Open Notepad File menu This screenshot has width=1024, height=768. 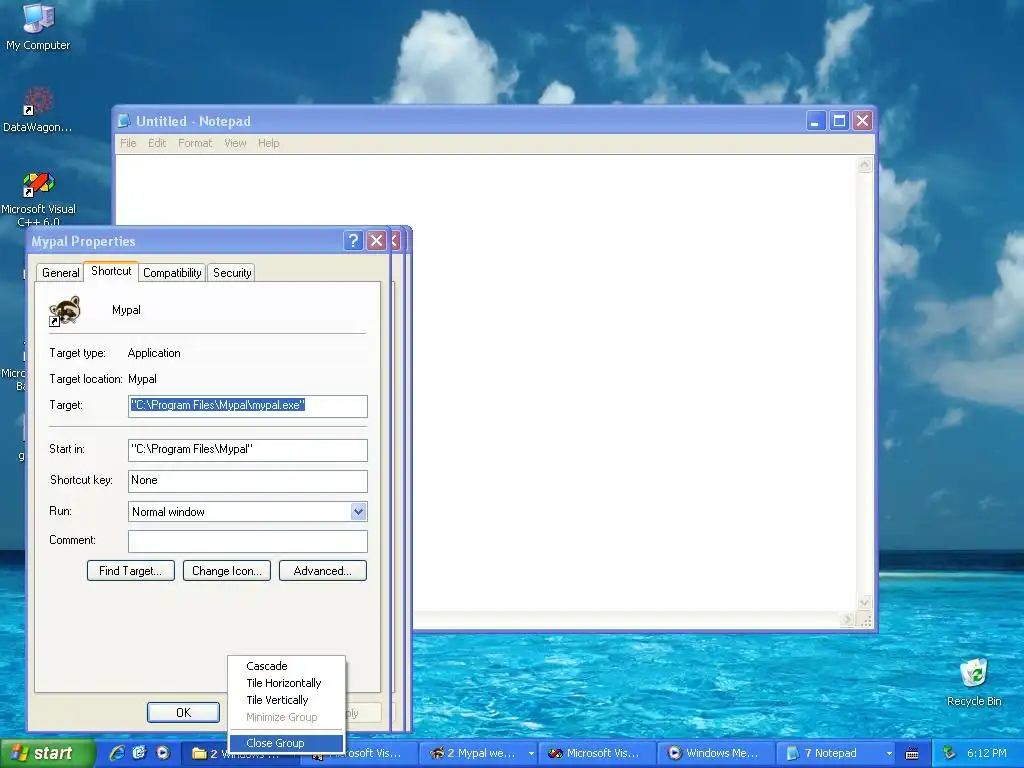[x=128, y=143]
